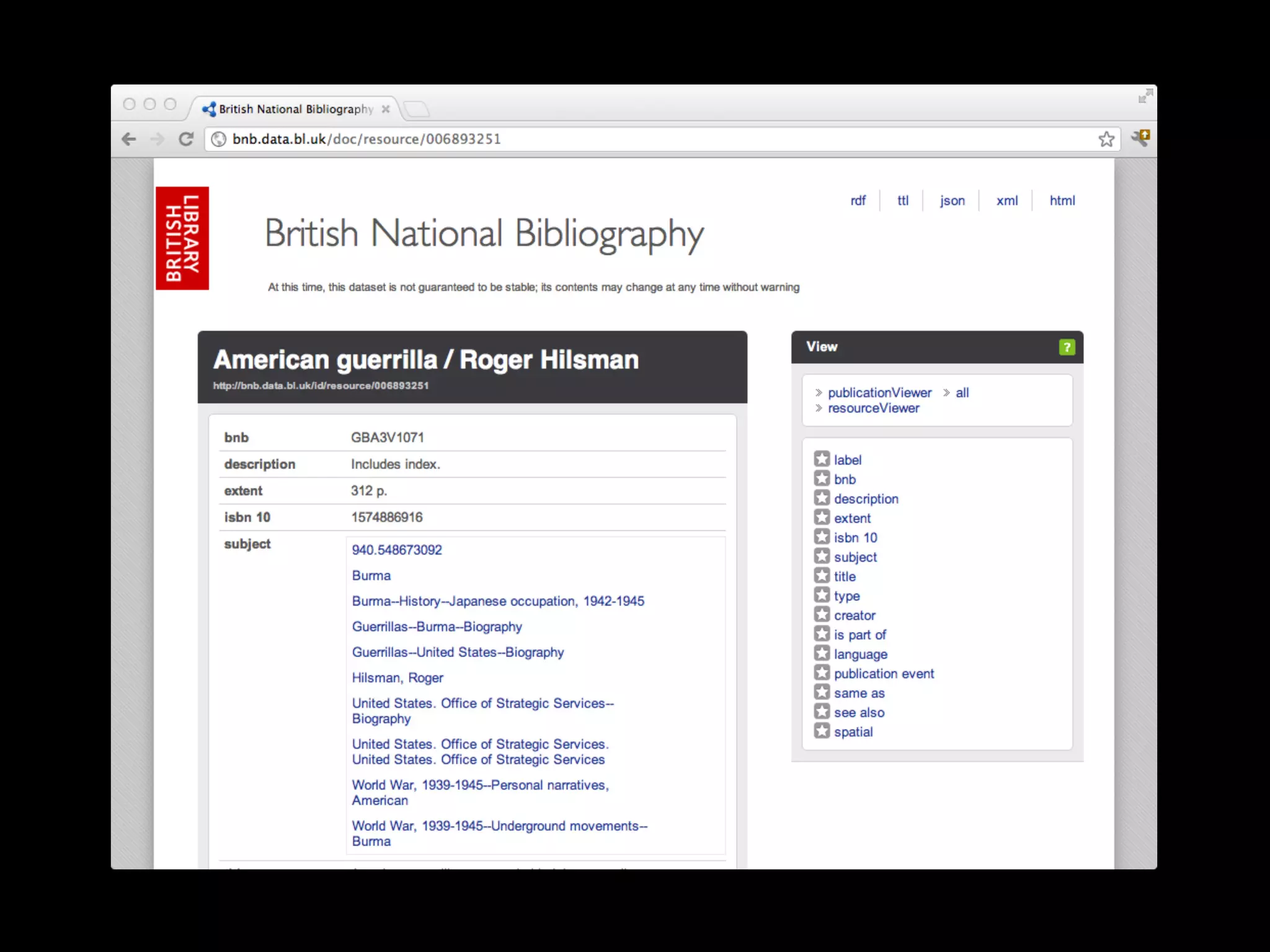Follow the Guerrillas--Burma--Biography subject link

tap(437, 627)
